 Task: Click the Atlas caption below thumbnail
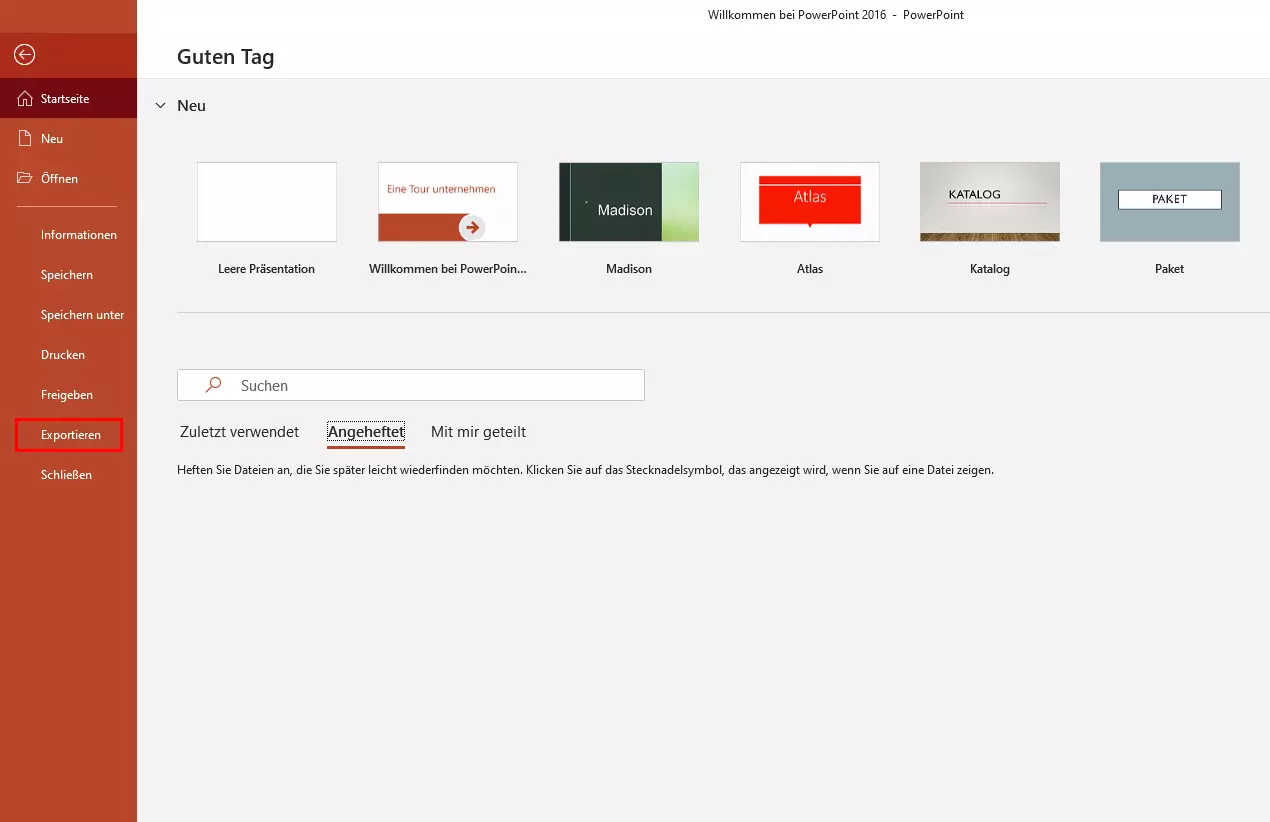coord(810,269)
